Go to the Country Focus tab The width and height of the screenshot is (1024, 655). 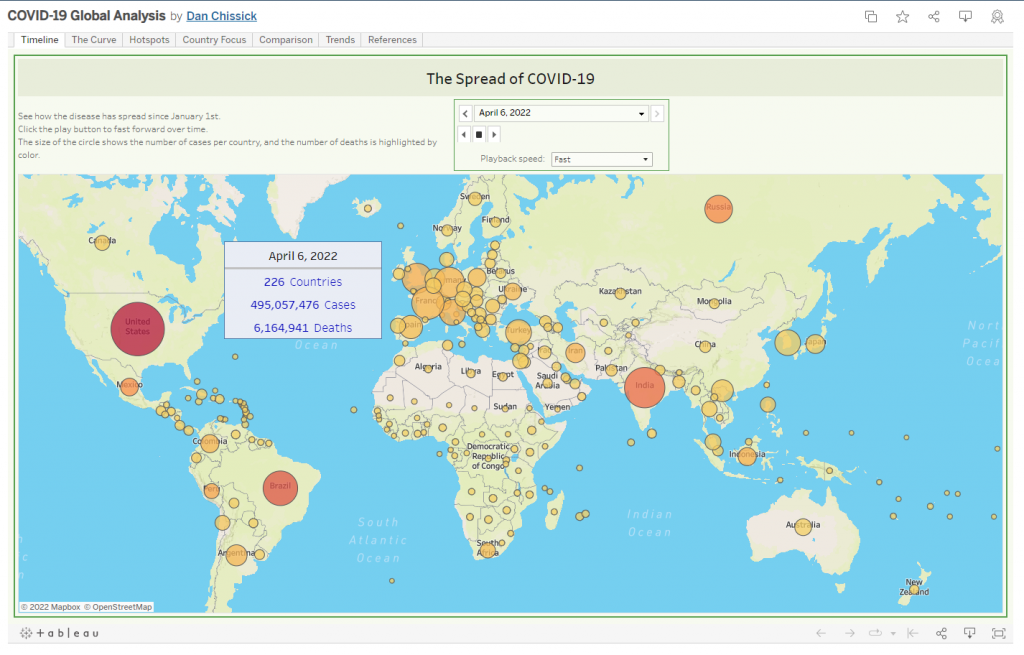(x=214, y=40)
